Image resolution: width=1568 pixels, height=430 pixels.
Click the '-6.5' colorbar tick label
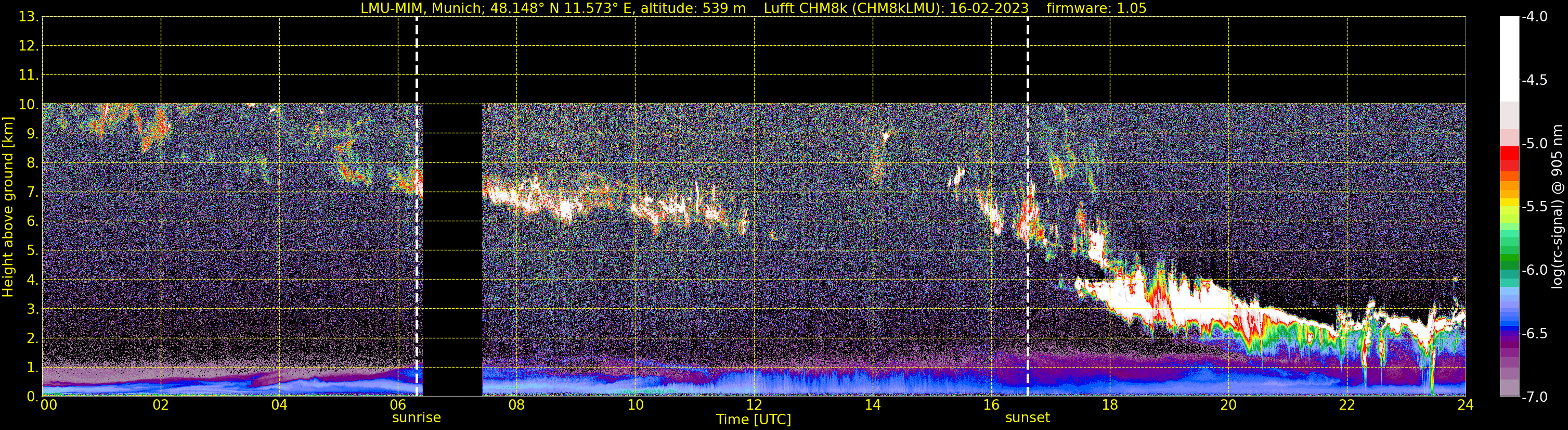pos(1534,334)
